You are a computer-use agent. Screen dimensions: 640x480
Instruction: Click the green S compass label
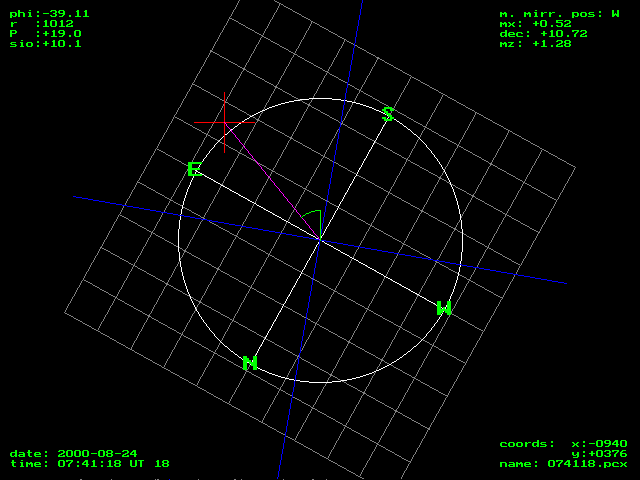(x=388, y=114)
